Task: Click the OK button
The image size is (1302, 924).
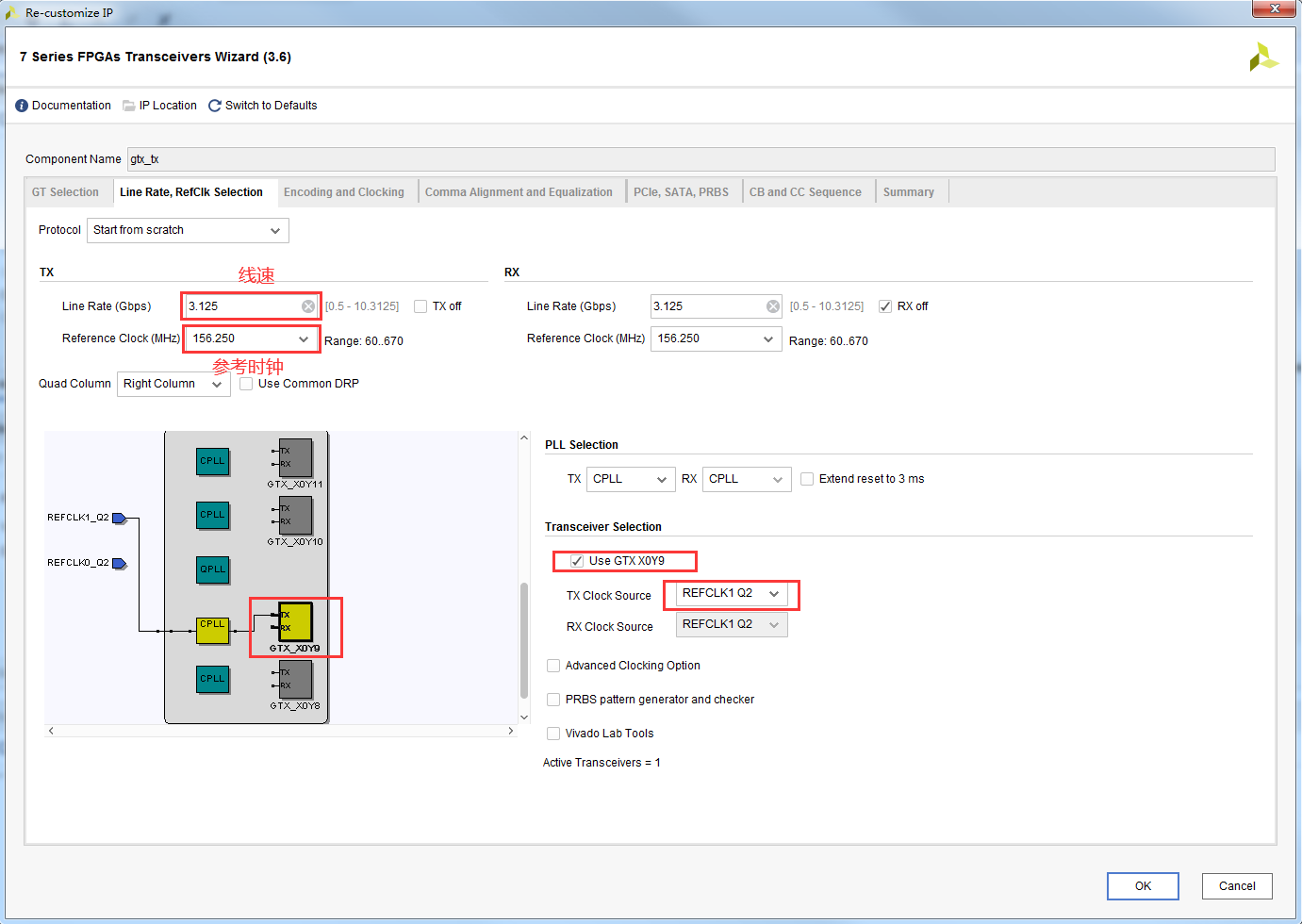Action: [x=1143, y=886]
